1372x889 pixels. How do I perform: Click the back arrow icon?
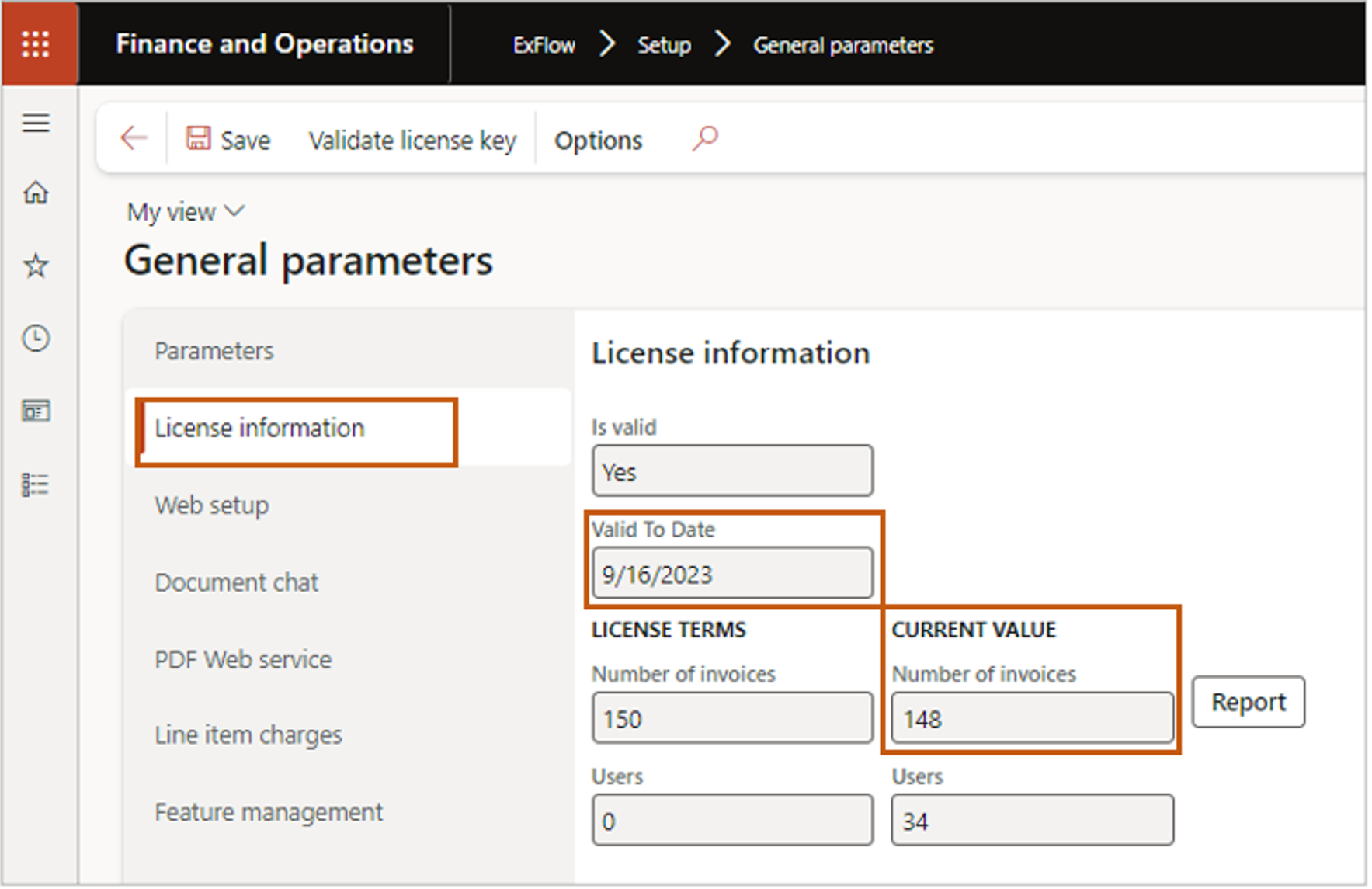pos(134,139)
